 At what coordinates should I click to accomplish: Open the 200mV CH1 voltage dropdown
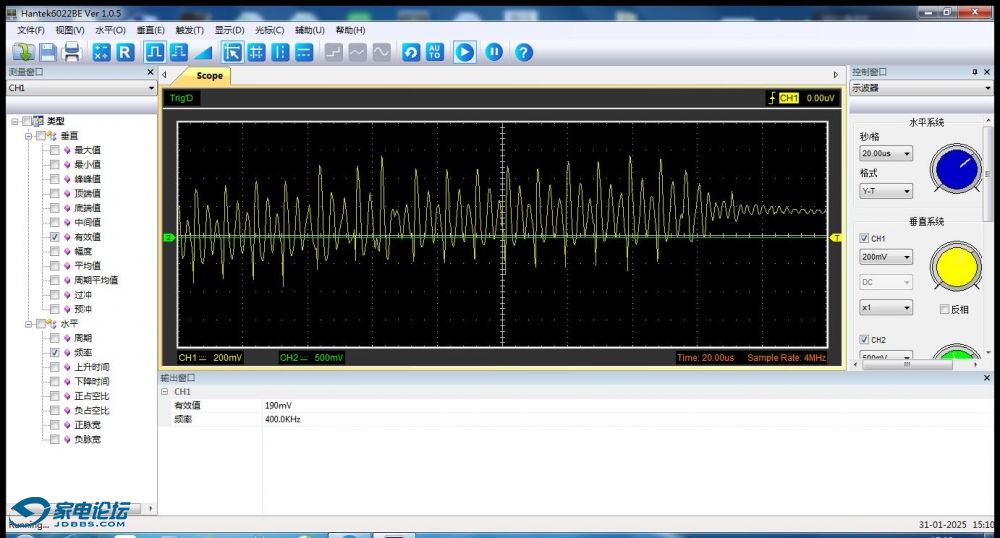tap(886, 257)
